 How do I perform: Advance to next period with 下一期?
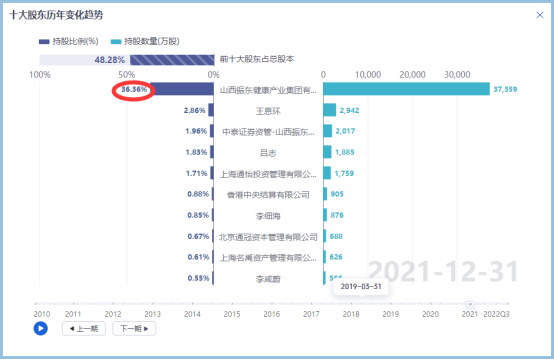pos(134,329)
